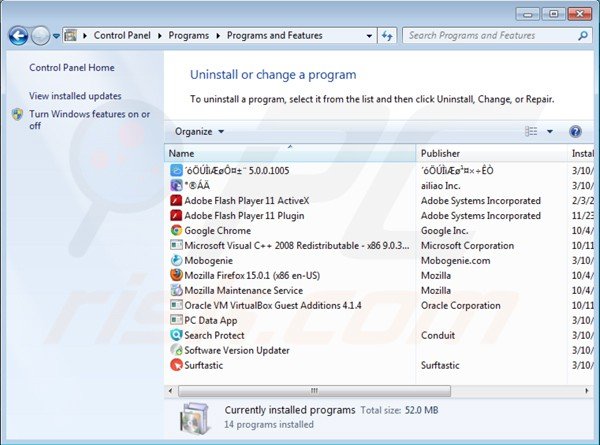Click the scroll left arrow of the list

[x=170, y=391]
